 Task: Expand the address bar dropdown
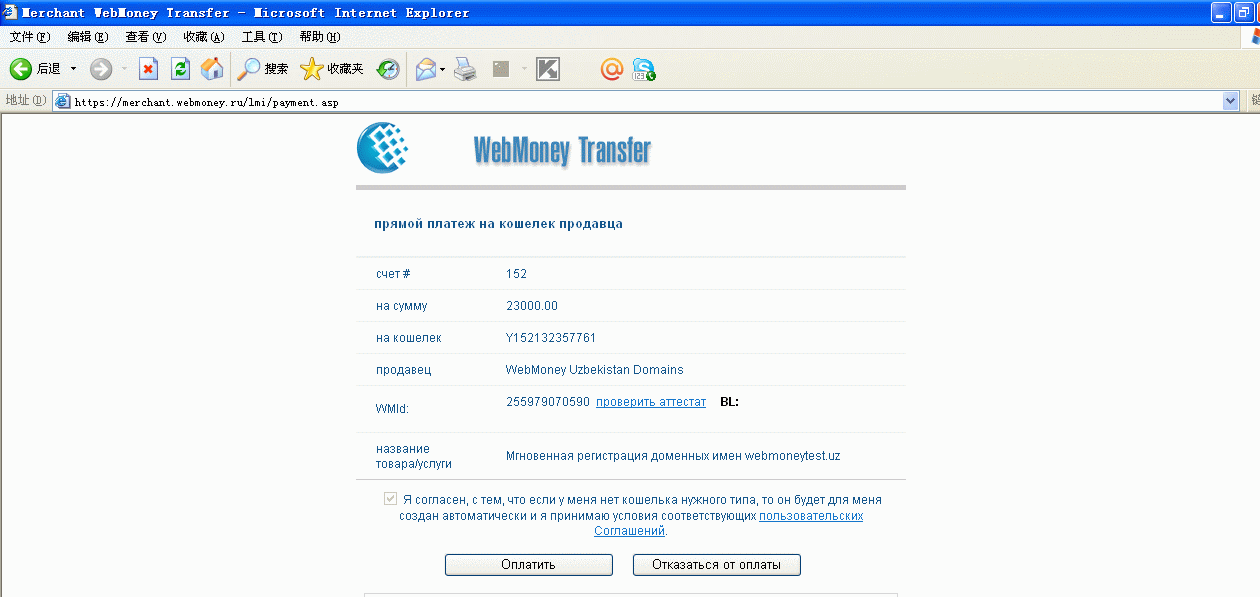coord(1231,101)
